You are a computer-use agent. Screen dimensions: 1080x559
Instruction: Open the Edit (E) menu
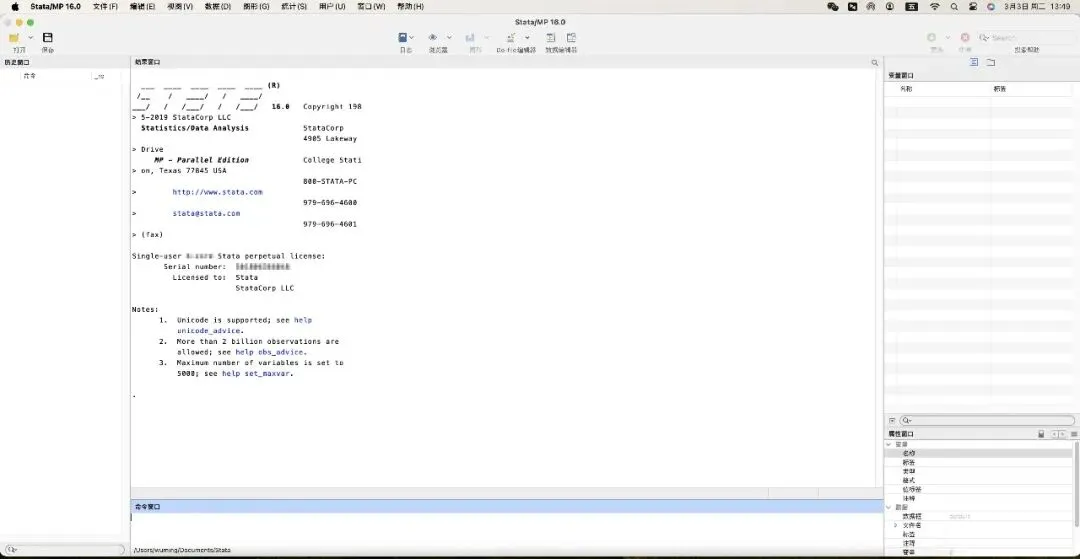point(143,6)
